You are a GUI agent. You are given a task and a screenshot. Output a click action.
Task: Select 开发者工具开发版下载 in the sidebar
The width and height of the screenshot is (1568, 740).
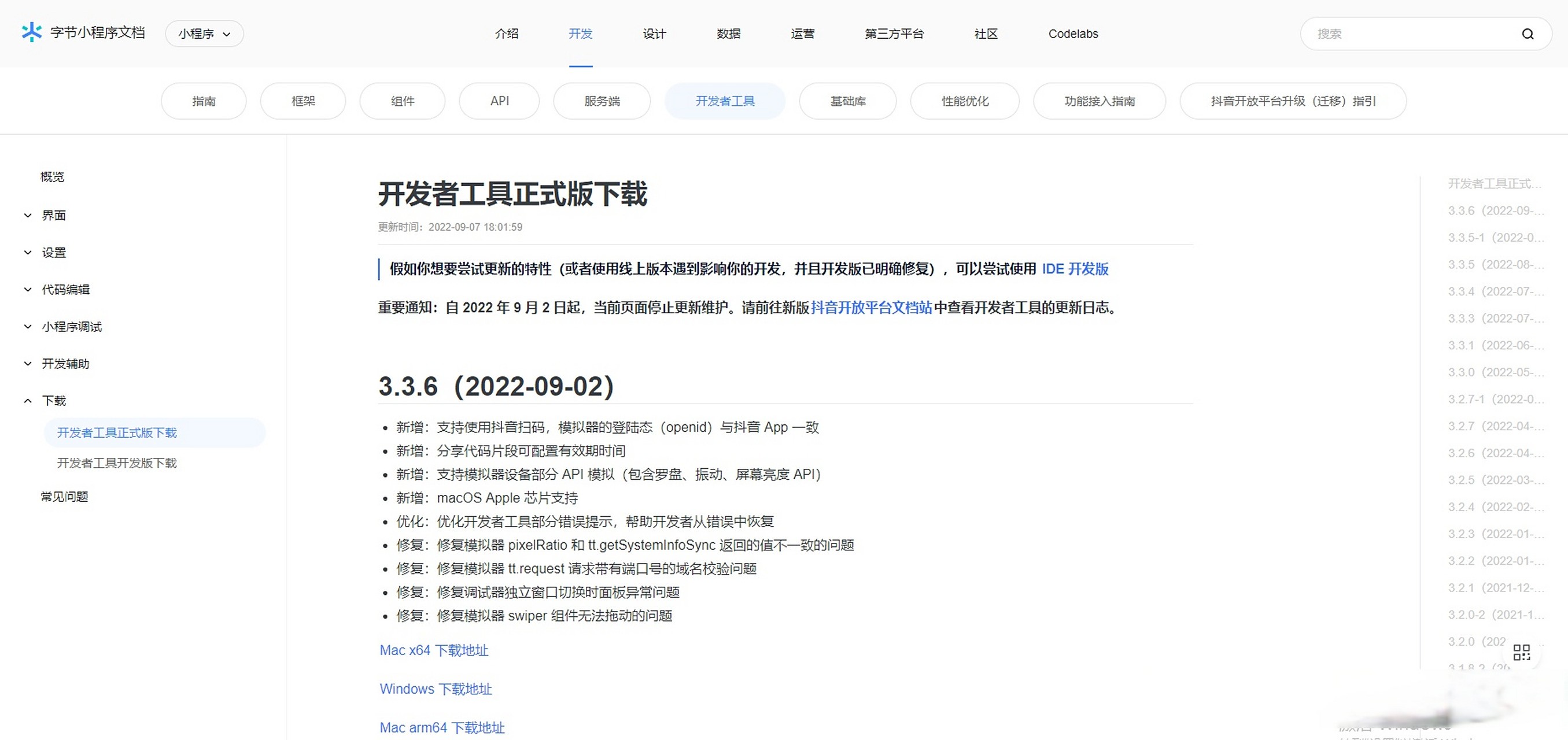click(116, 462)
